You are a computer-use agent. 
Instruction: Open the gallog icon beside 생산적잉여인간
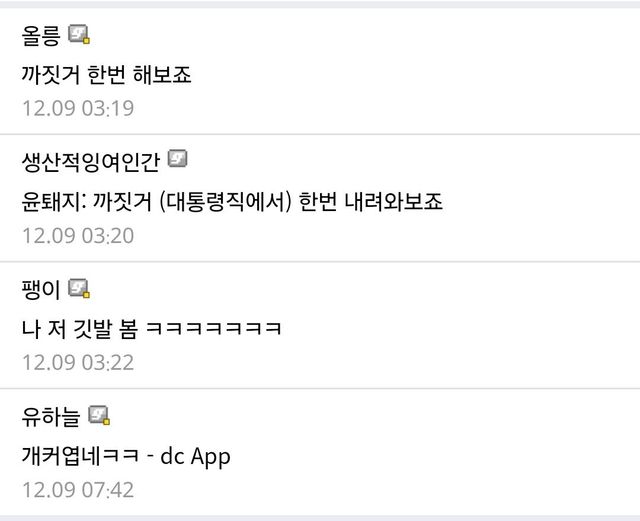click(x=178, y=159)
